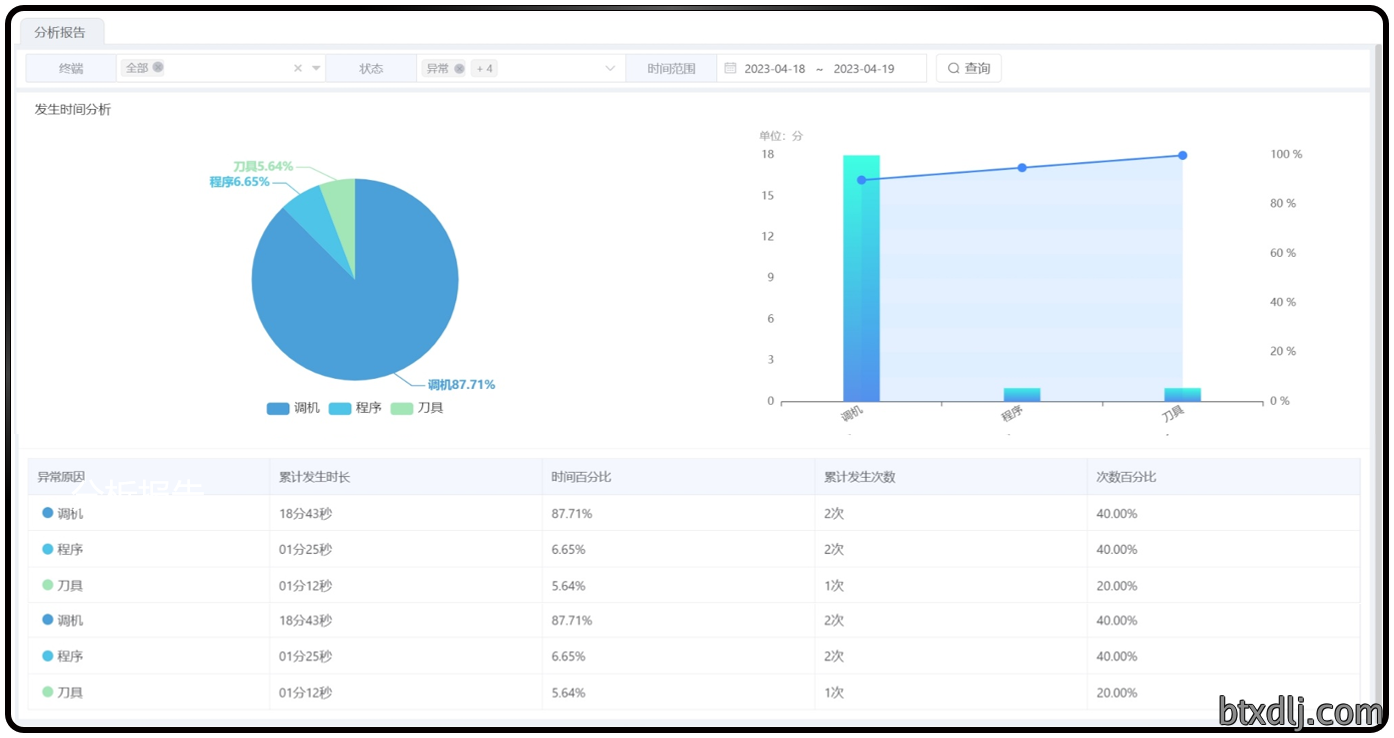The height and width of the screenshot is (738, 1394).
Task: Click the 时间百分比 column header
Action: pyautogui.click(x=581, y=477)
